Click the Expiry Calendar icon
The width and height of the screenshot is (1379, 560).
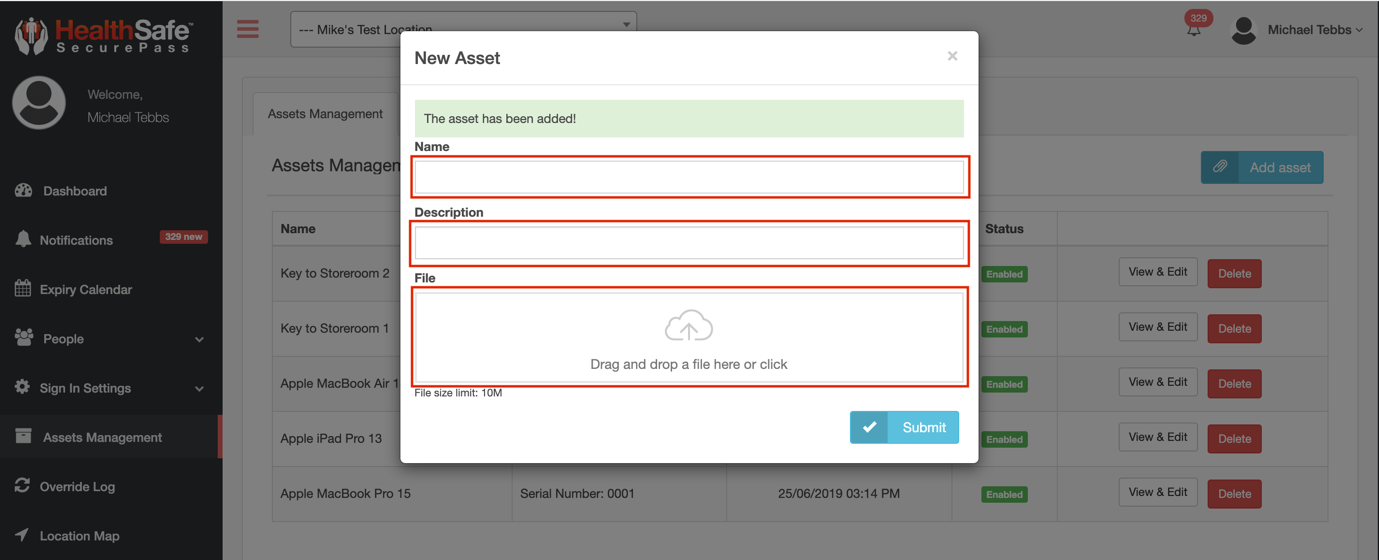[23, 289]
